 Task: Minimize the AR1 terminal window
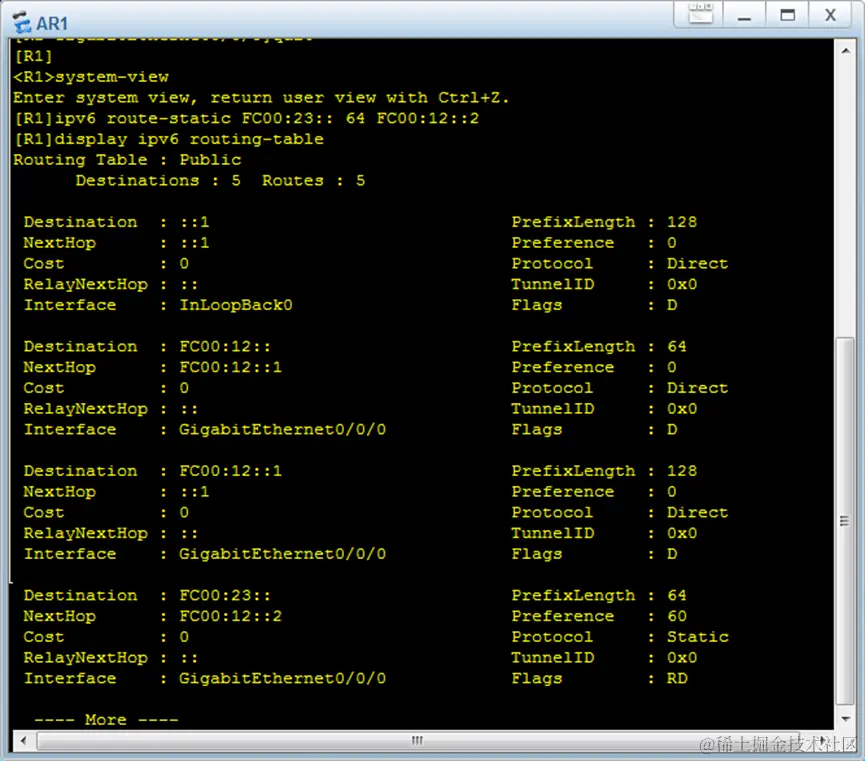click(744, 14)
